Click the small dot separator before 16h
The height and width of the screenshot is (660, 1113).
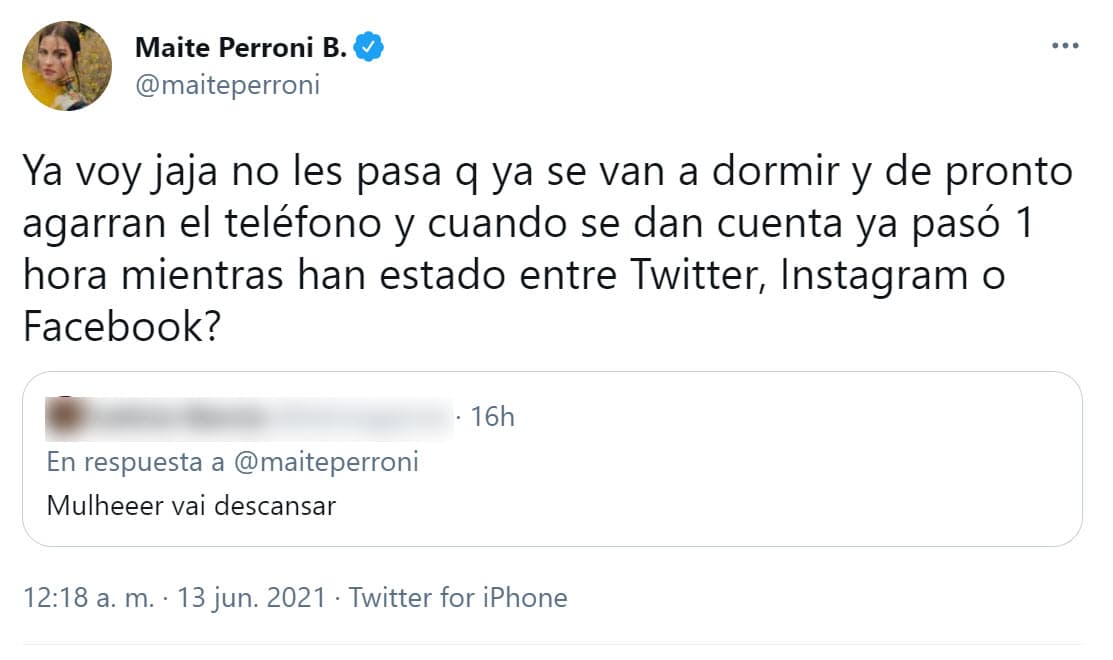457,416
